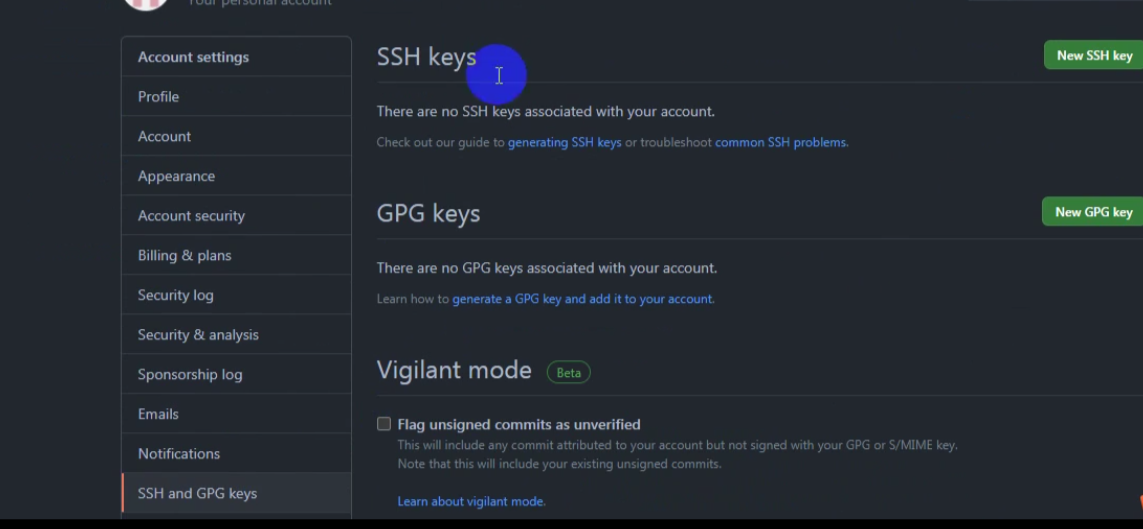Go to Profile in settings sidebar
Screen dimensions: 1143x529
tap(236, 97)
